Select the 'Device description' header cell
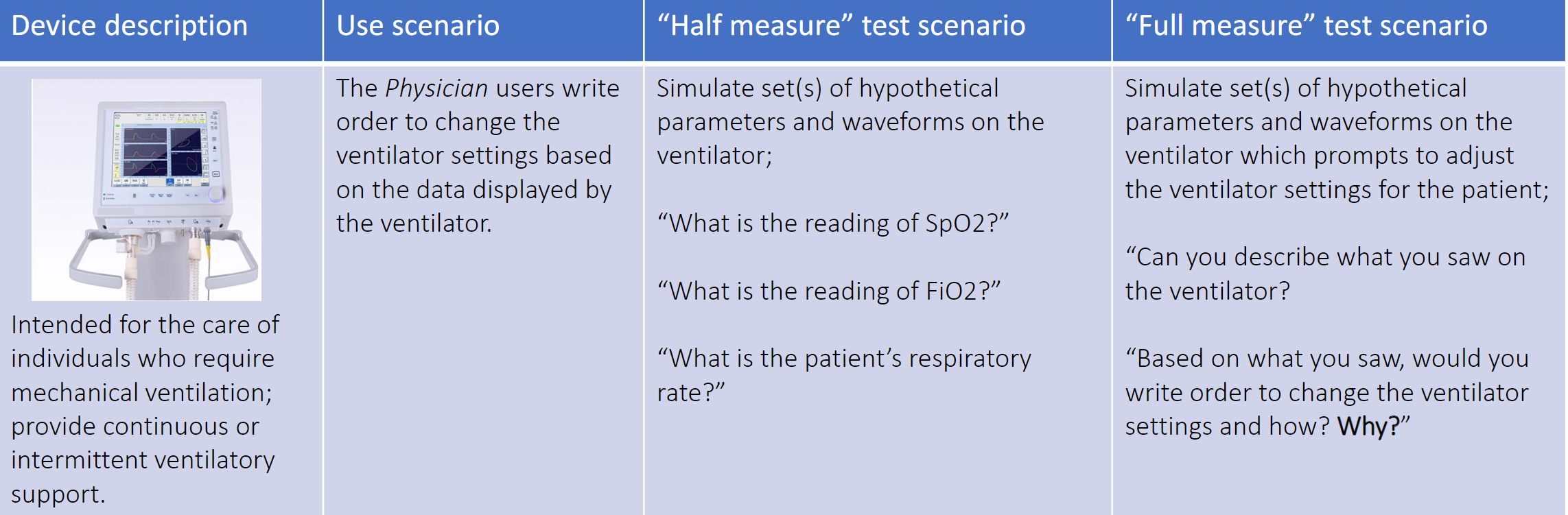This screenshot has height=515, width=1568. (161, 29)
